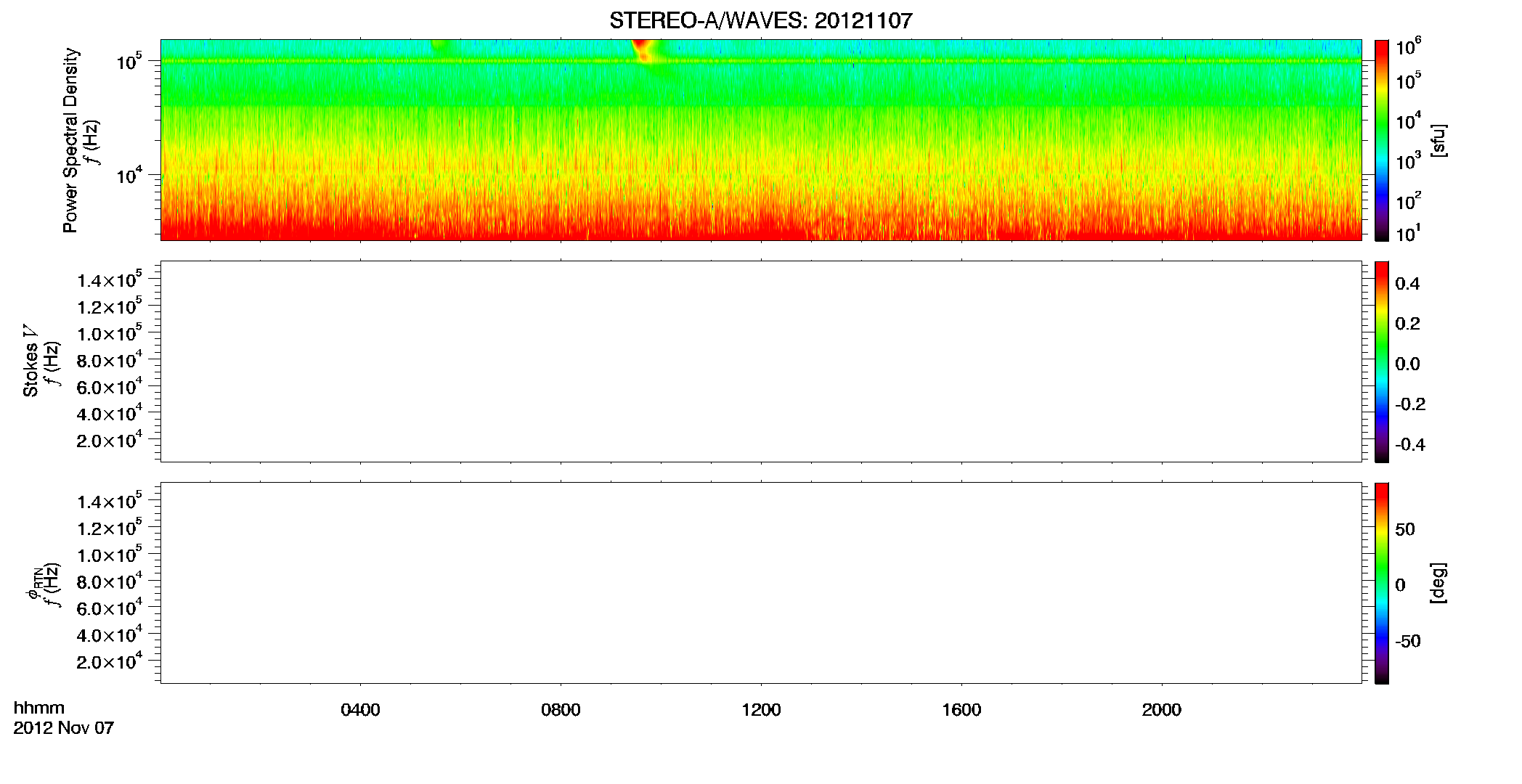Click the 0400 time axis label
The width and height of the screenshot is (1522, 784).
coord(360,710)
